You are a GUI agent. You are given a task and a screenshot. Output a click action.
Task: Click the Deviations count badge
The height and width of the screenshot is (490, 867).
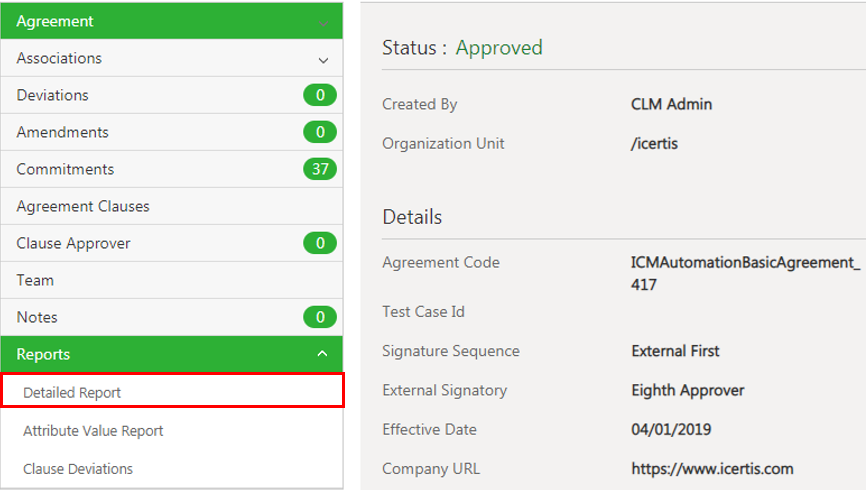coord(320,96)
